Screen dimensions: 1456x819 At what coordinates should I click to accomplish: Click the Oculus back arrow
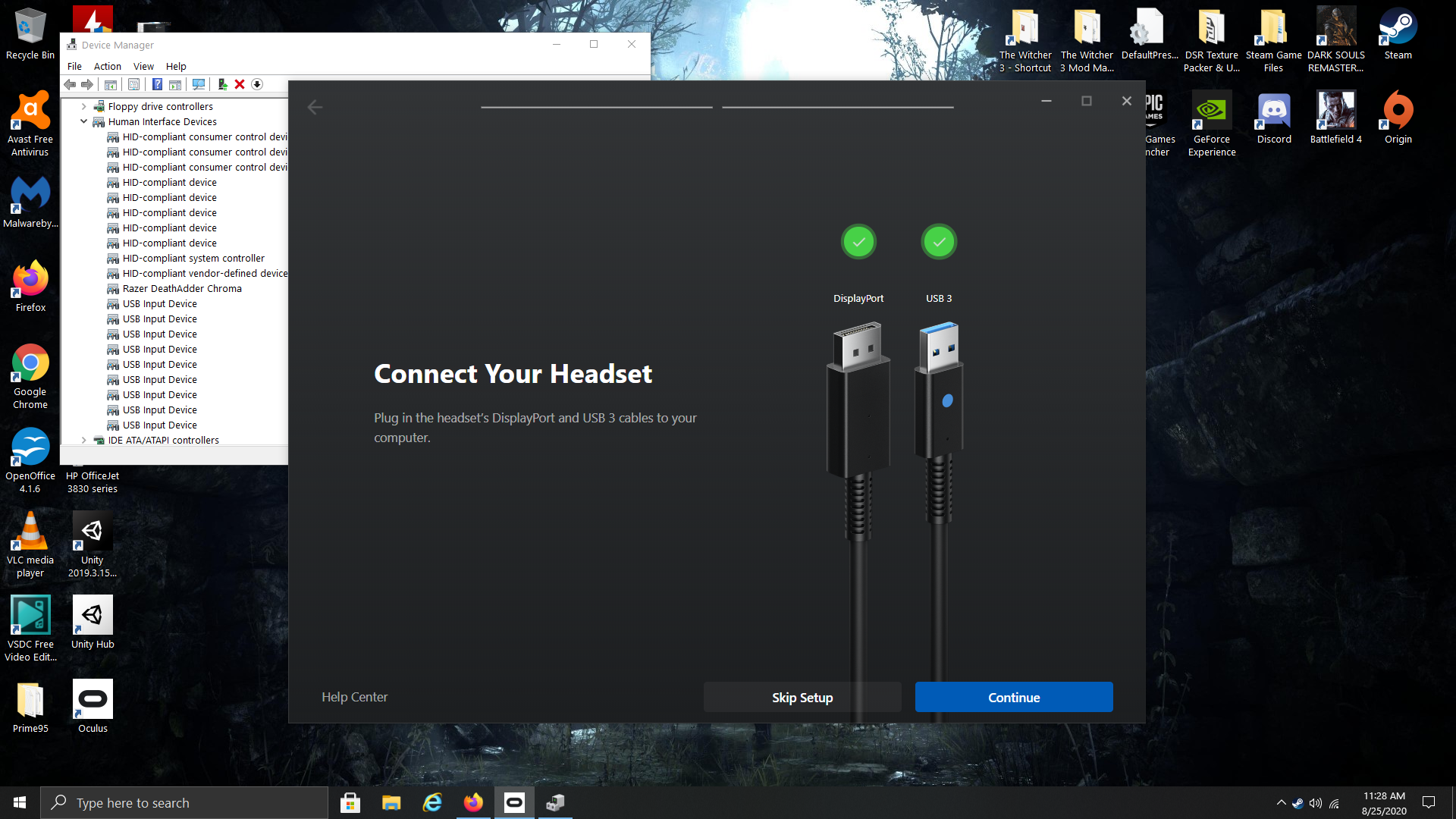(x=315, y=108)
